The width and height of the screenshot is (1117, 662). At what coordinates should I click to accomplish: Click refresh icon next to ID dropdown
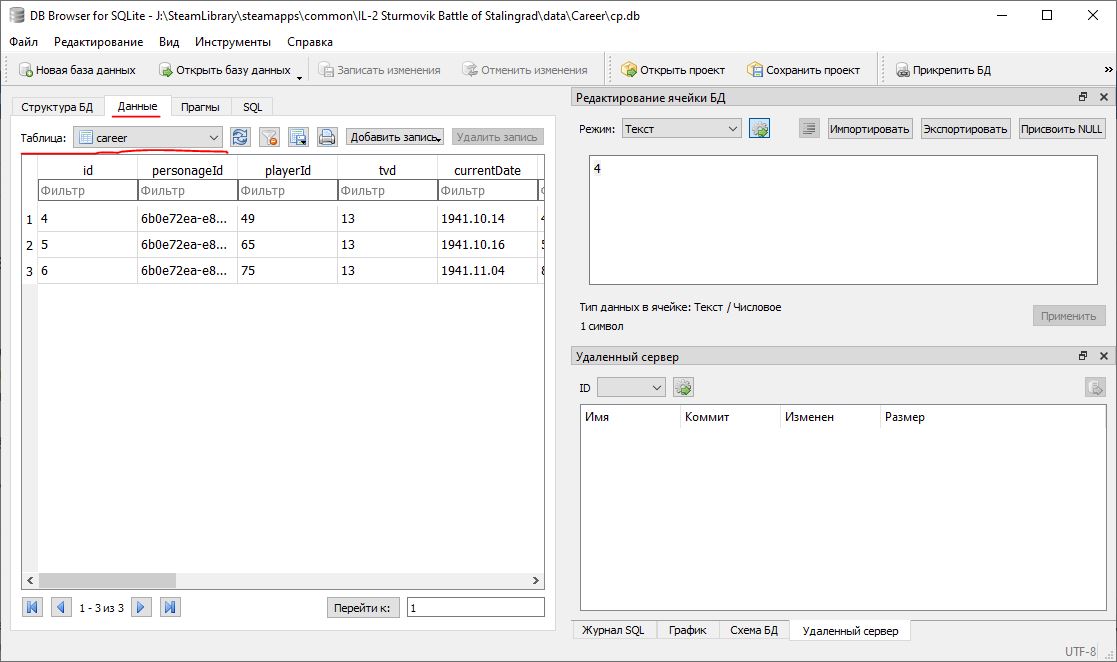point(683,388)
